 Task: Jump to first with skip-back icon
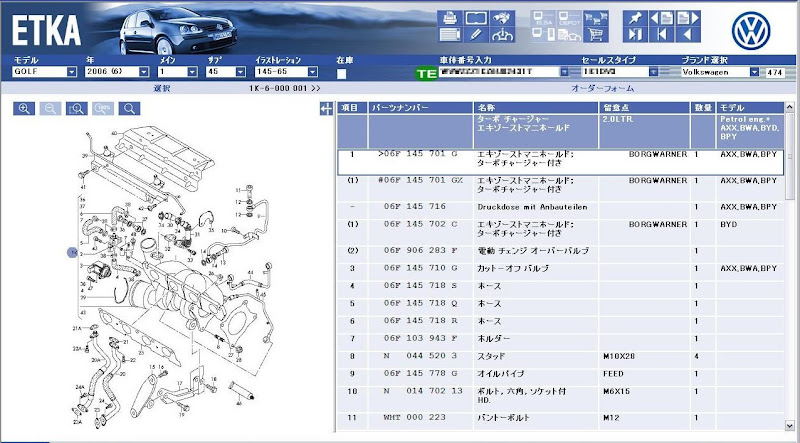point(662,35)
